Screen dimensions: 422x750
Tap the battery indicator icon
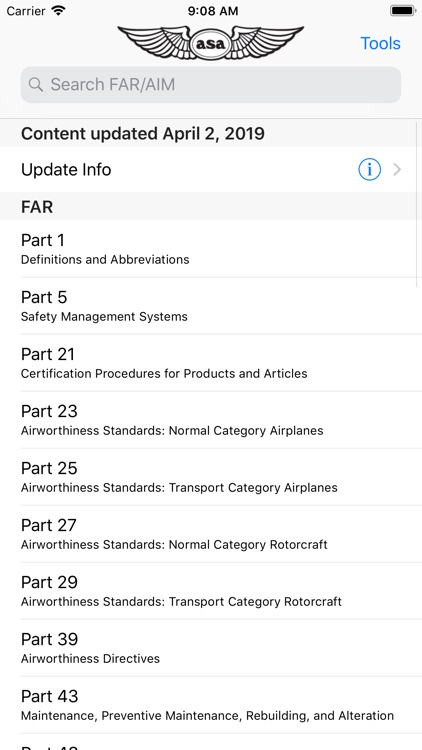click(403, 11)
